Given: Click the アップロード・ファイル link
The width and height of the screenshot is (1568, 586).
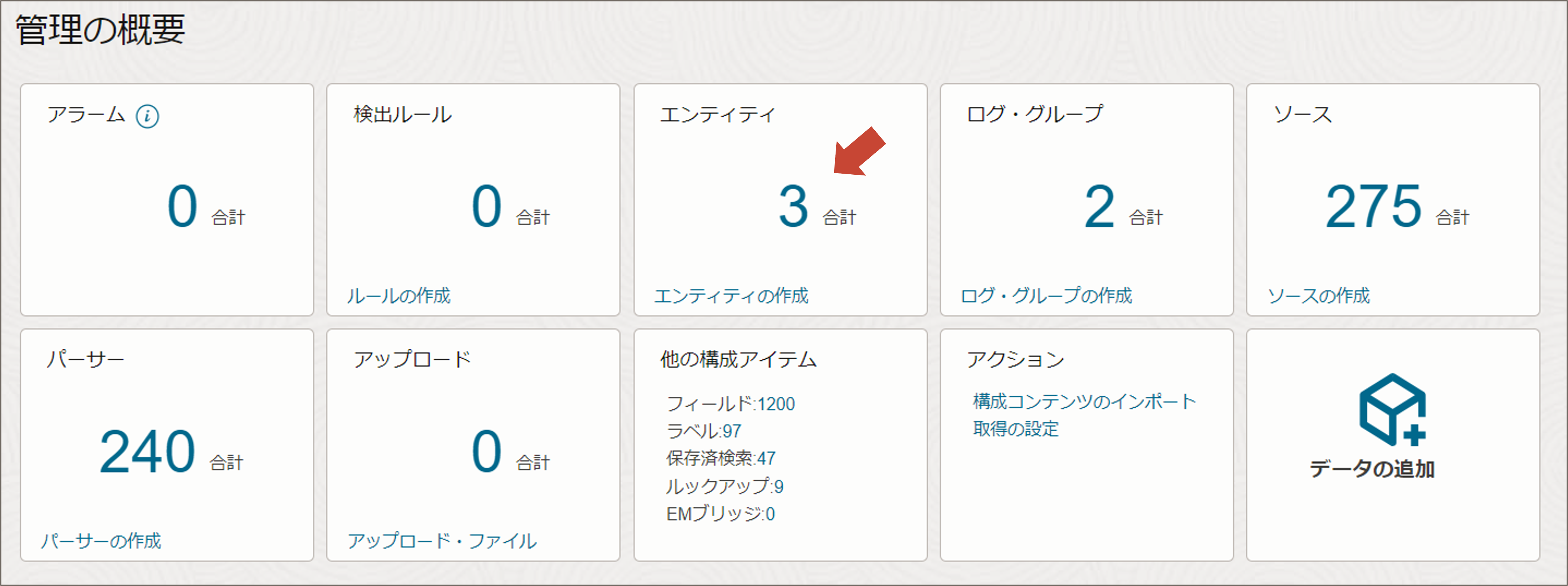Looking at the screenshot, I should [x=442, y=541].
